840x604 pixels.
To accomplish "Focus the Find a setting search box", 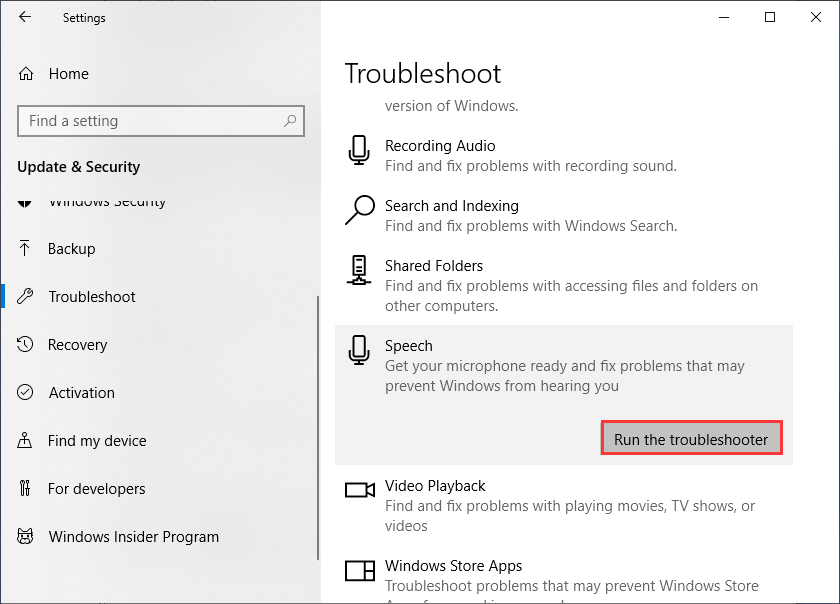I will [161, 121].
